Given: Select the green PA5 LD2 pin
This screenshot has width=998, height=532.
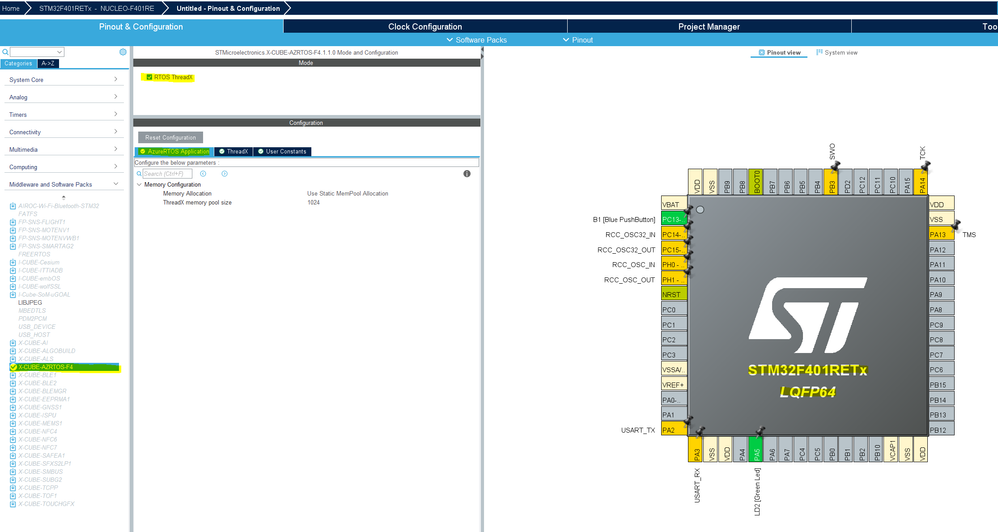Looking at the screenshot, I should 756,449.
